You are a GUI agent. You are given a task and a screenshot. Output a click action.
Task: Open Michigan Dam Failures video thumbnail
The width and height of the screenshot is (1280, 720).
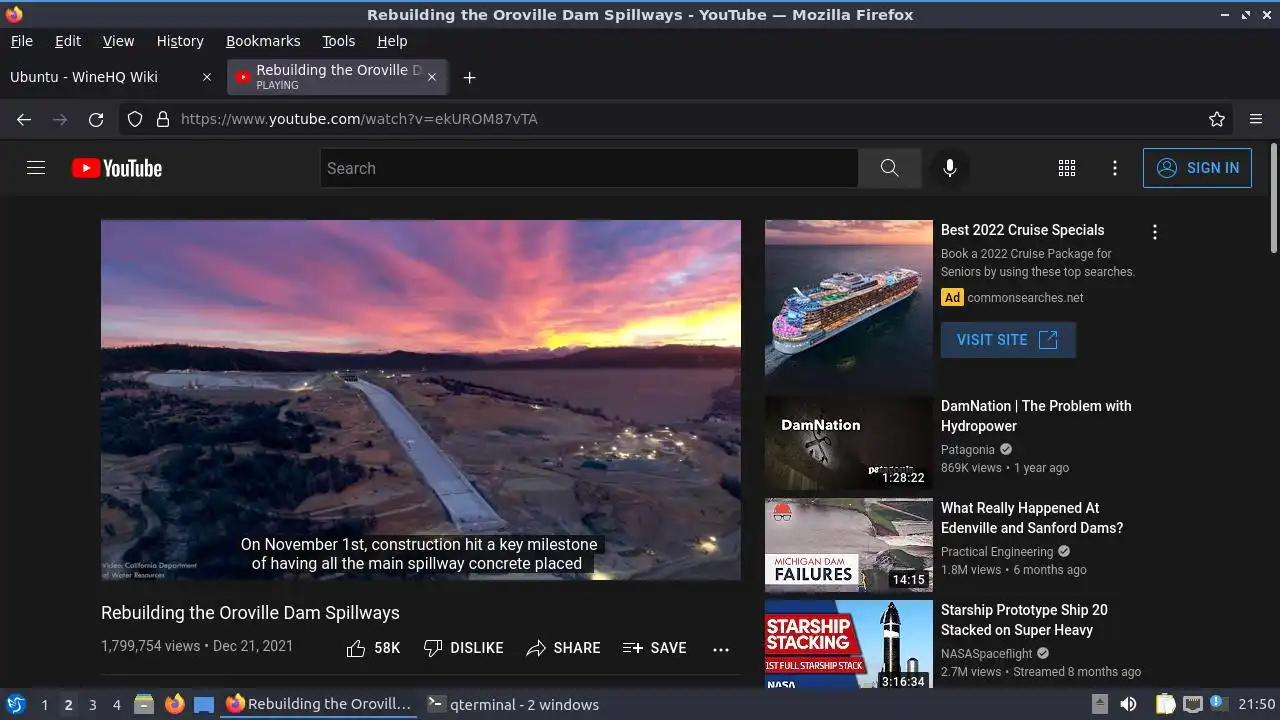(x=849, y=545)
